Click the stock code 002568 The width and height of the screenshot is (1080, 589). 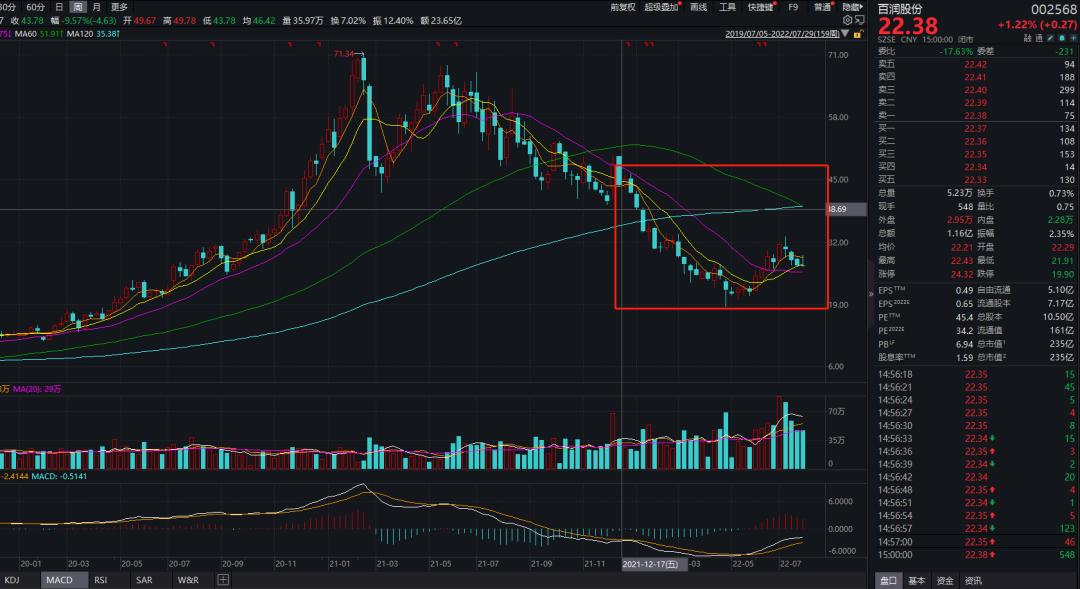click(x=1053, y=9)
